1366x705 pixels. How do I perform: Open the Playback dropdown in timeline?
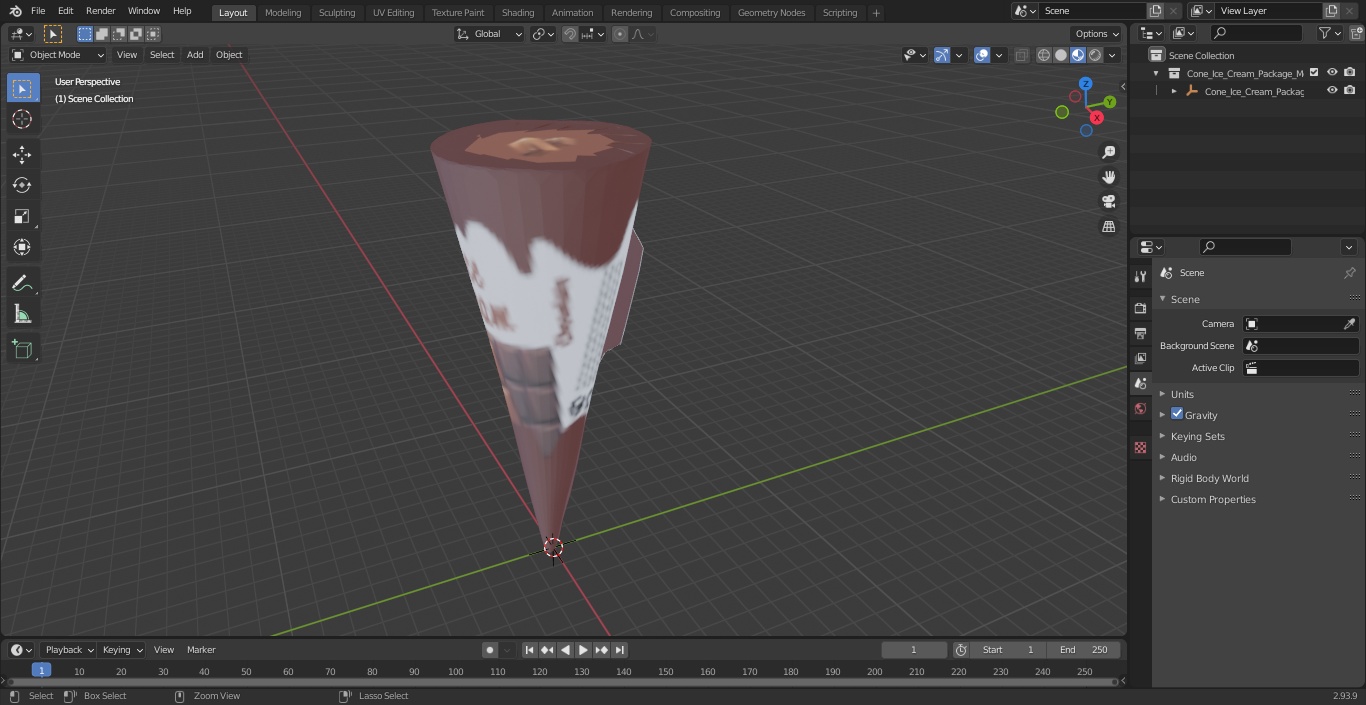[x=68, y=650]
